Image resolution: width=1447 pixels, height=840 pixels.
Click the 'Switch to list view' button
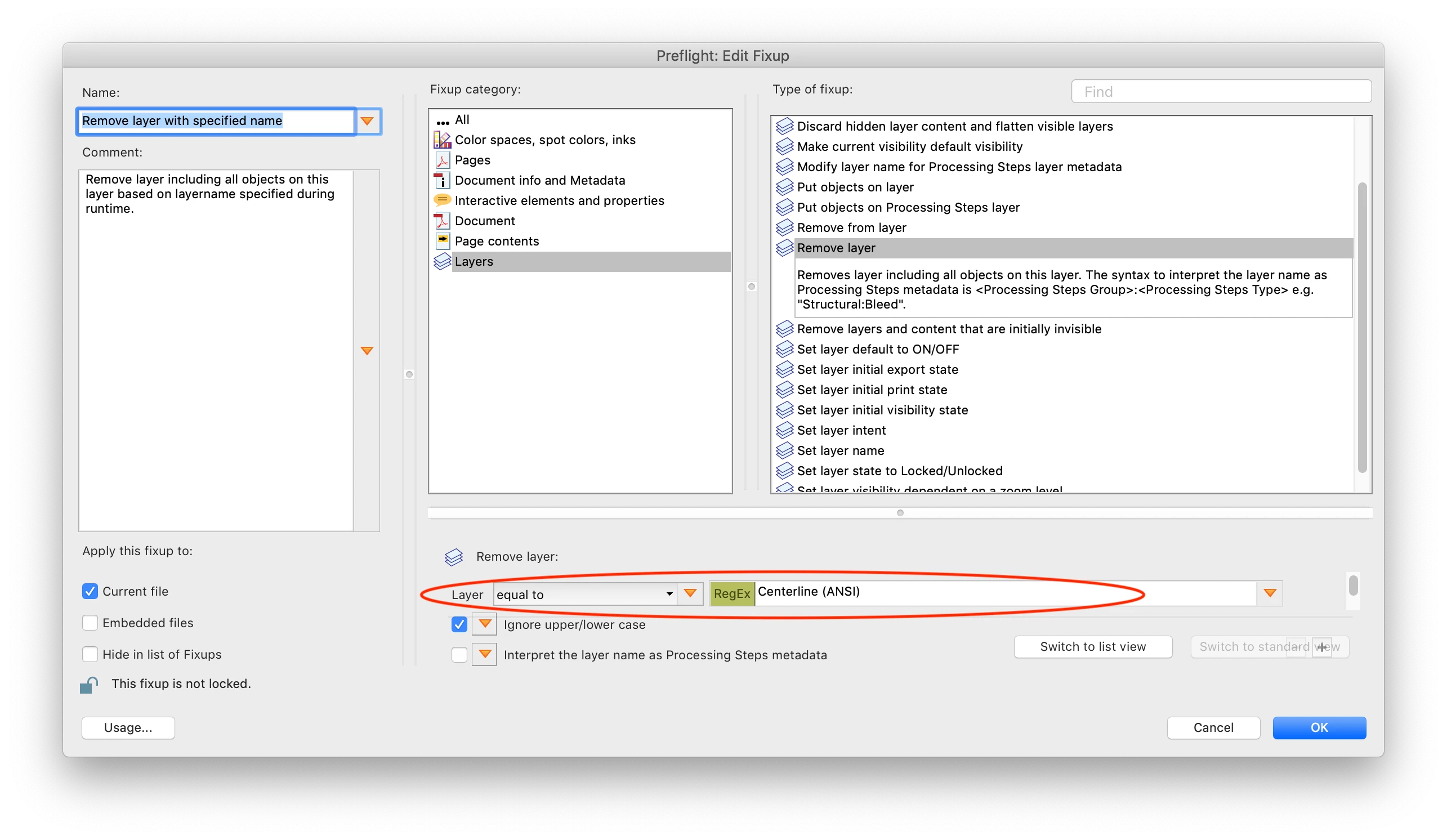click(x=1092, y=647)
